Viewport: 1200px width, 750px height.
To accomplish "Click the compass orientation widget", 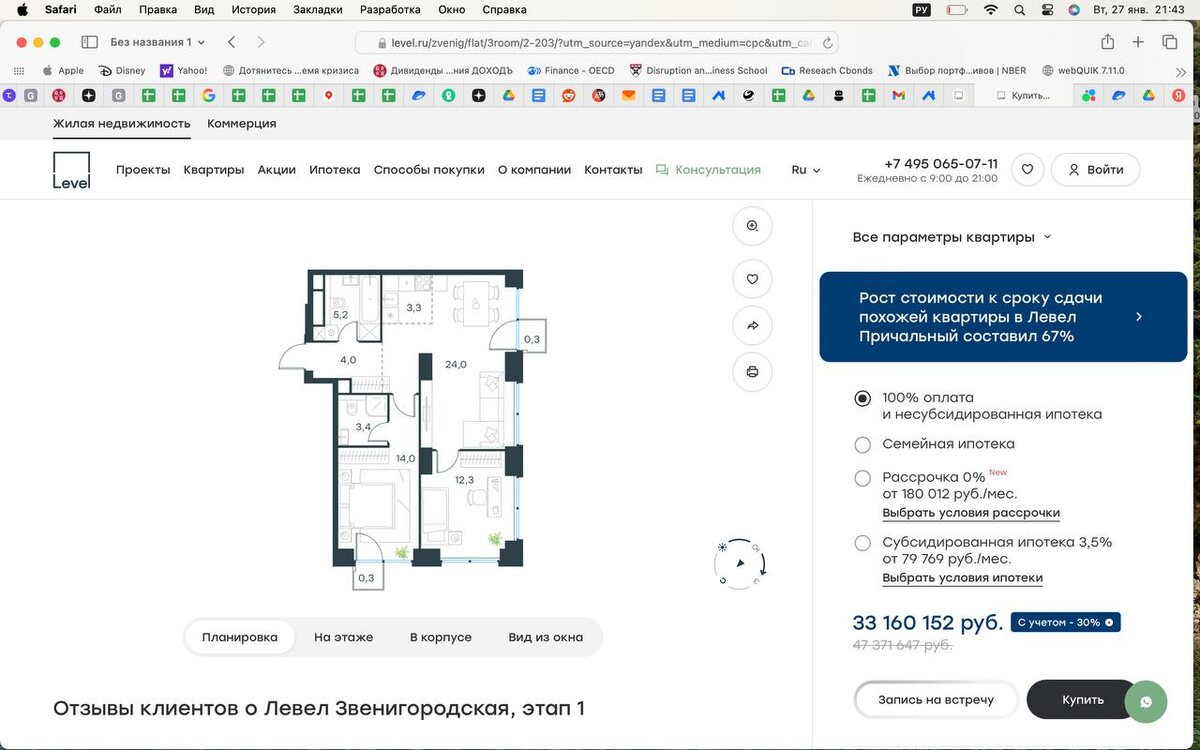I will click(739, 563).
